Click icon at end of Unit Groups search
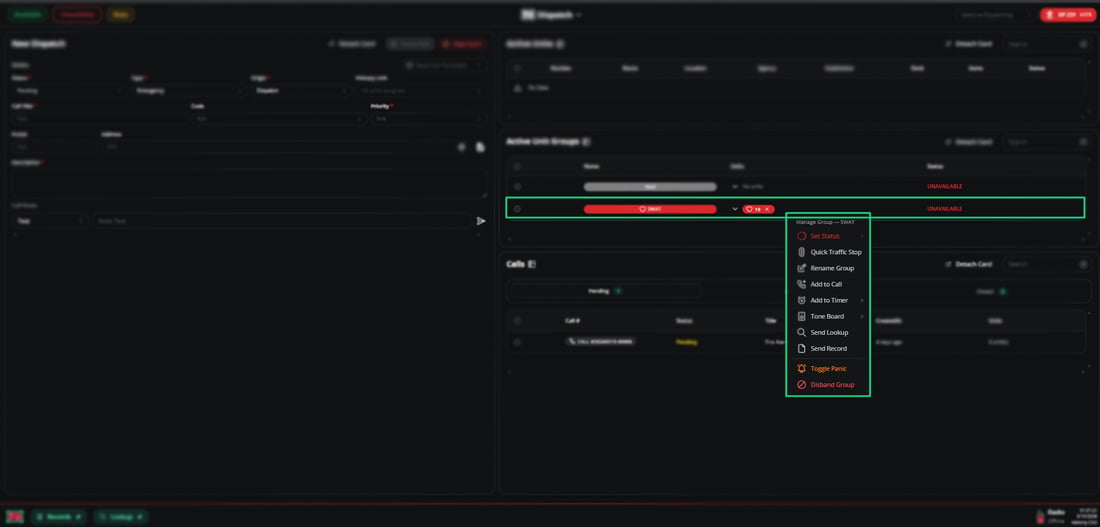1100x527 pixels. [x=1084, y=142]
